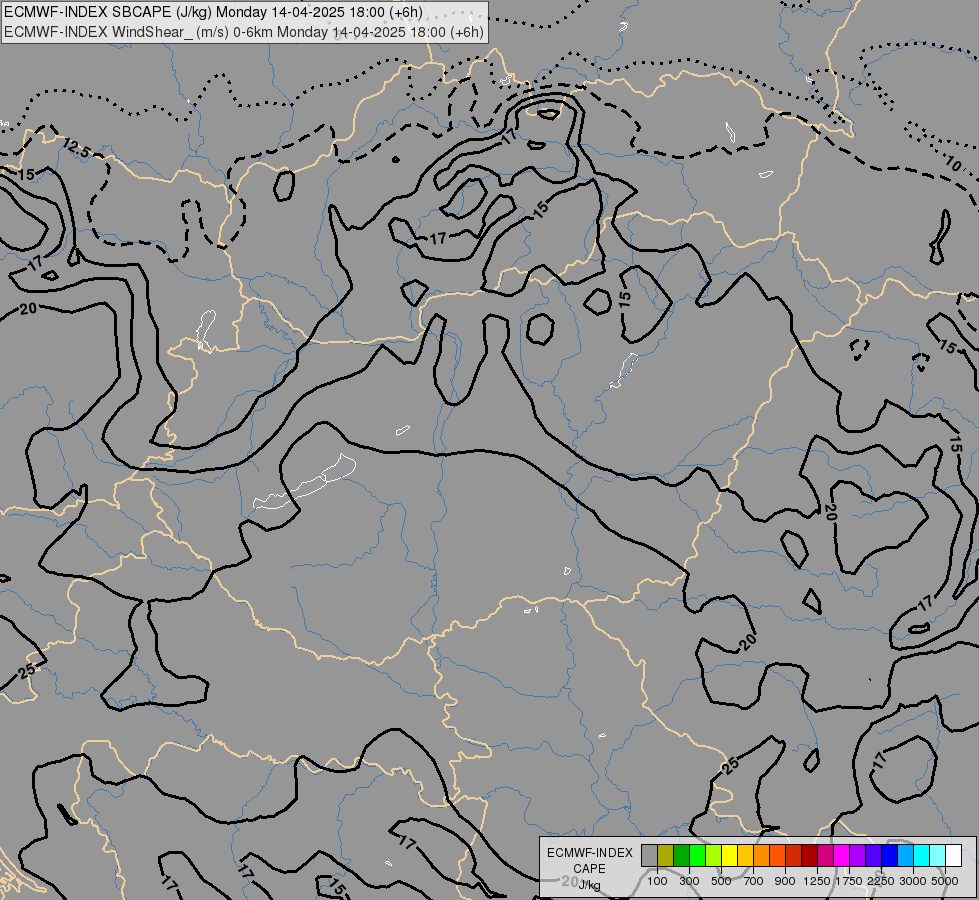The image size is (979, 900).
Task: Click the SBCAPE title line at the top
Action: click(x=213, y=12)
